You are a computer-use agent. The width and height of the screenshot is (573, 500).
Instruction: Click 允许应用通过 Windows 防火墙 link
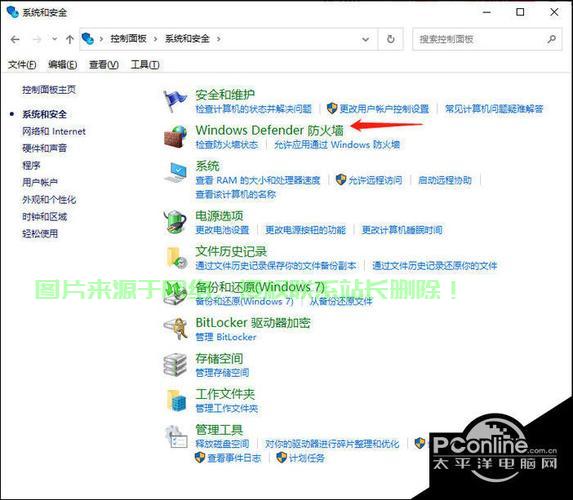pos(337,145)
